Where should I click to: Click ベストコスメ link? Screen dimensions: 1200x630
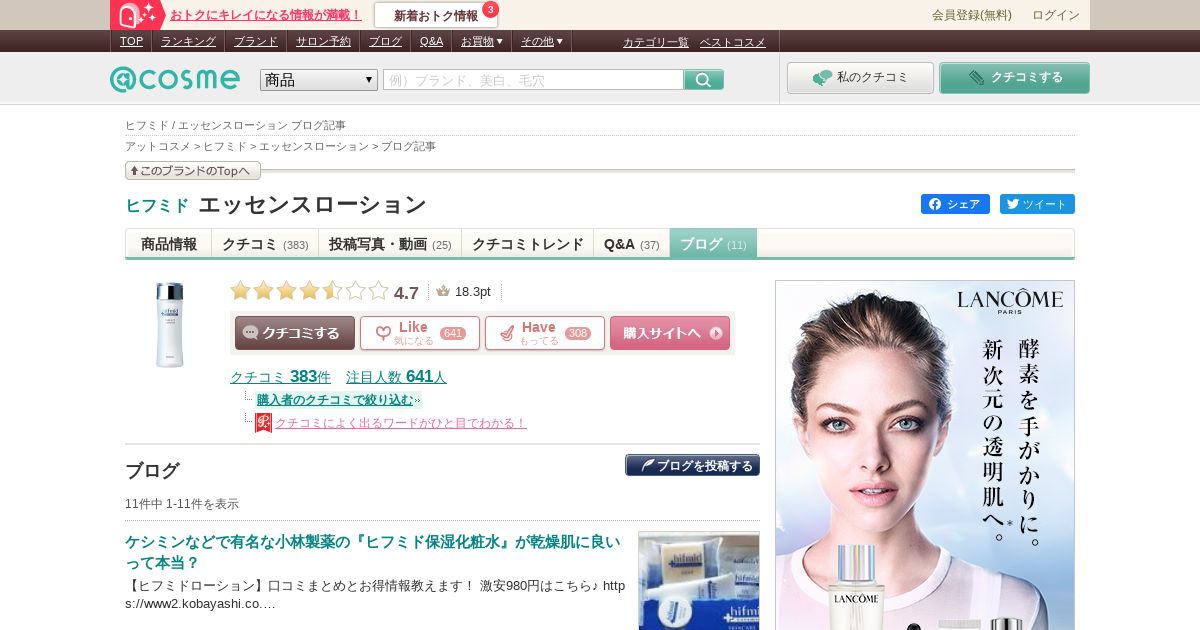click(x=733, y=42)
